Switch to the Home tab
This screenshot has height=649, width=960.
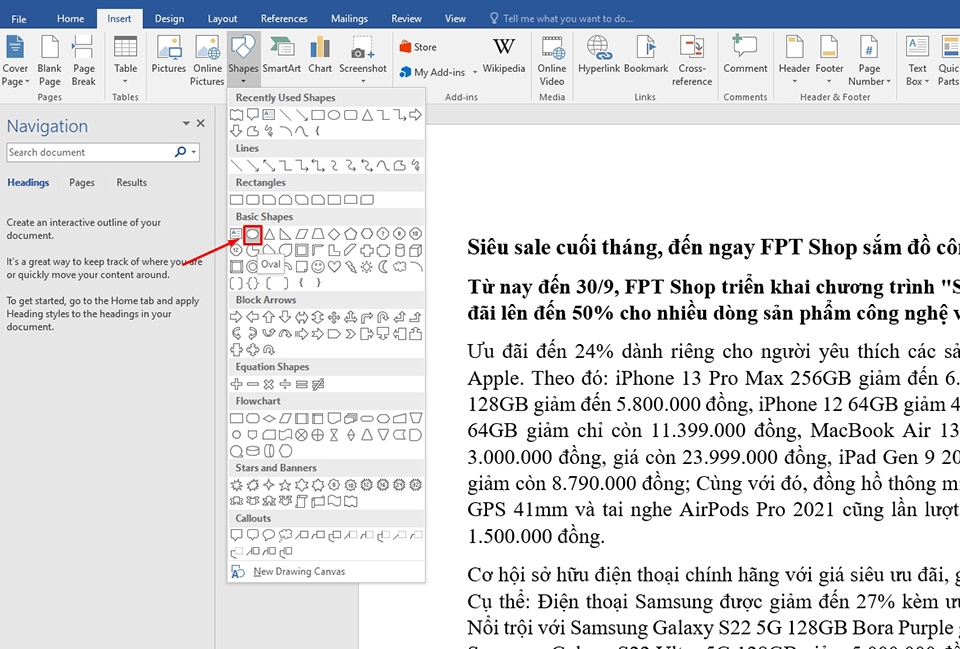tap(70, 18)
